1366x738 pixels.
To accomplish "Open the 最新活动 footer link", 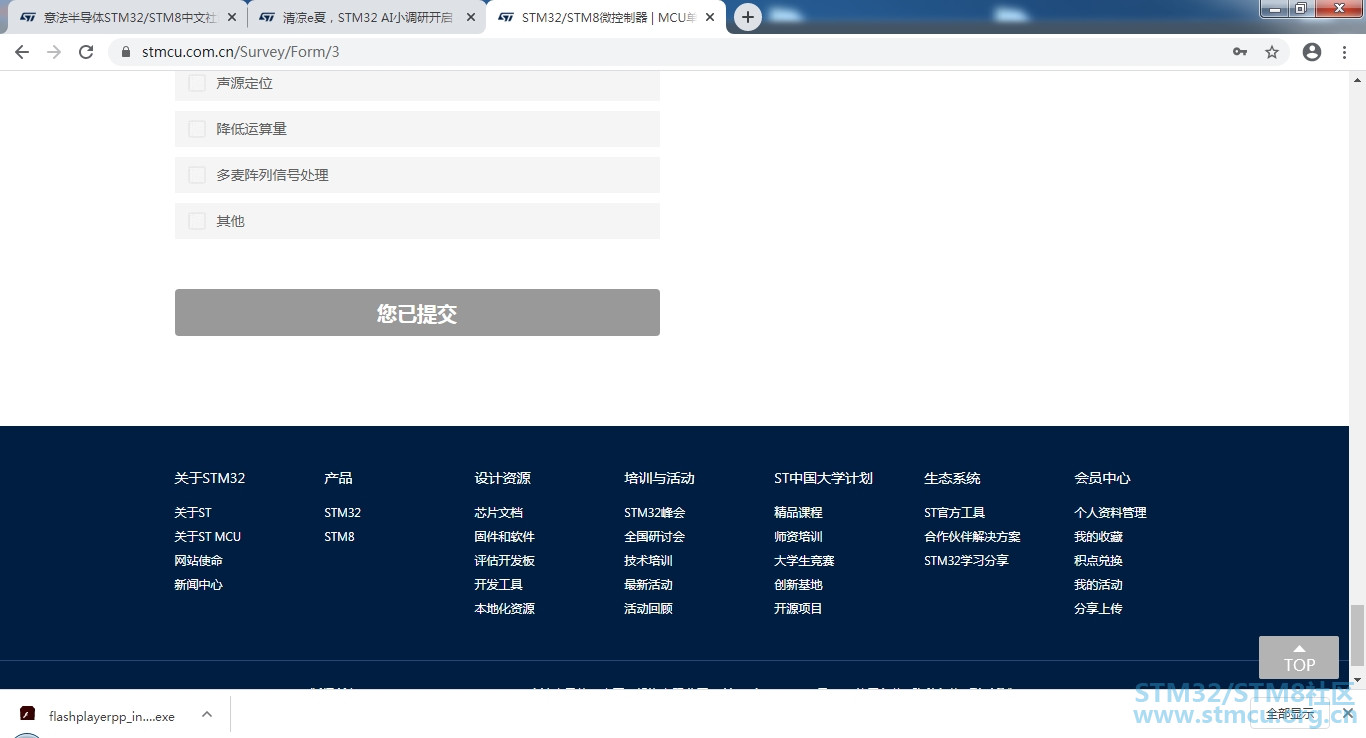I will [x=649, y=585].
